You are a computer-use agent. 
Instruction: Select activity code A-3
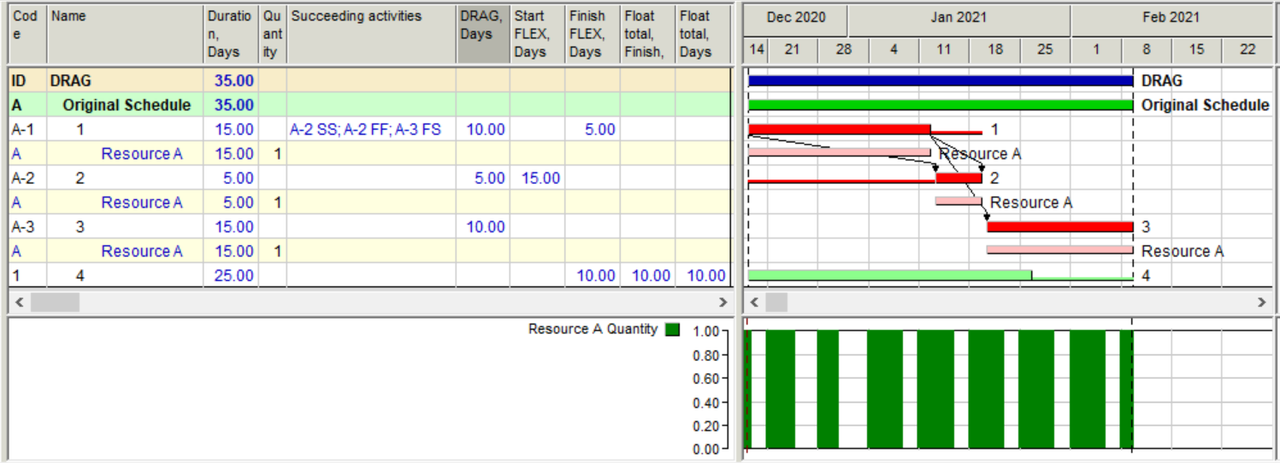click(x=22, y=227)
